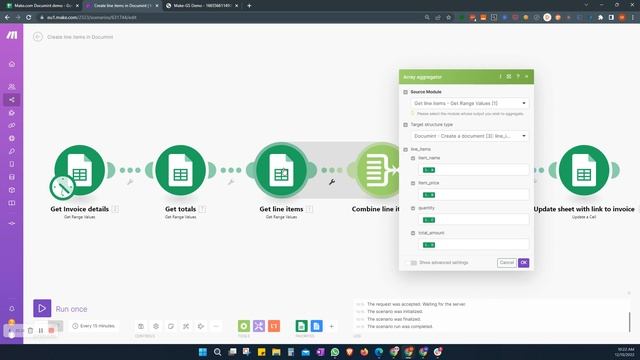Open the Team sidebar icon
This screenshot has height=360, width=640.
pos(12,87)
